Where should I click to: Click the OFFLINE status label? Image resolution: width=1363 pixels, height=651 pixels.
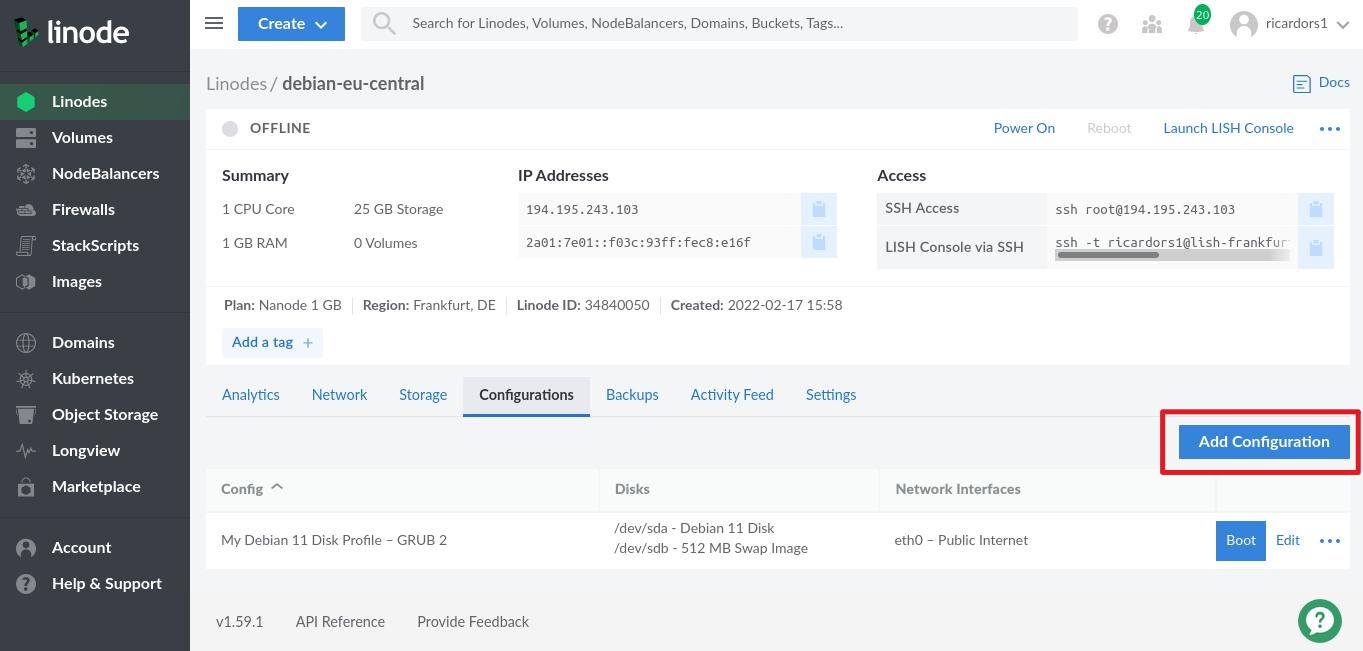(x=280, y=128)
